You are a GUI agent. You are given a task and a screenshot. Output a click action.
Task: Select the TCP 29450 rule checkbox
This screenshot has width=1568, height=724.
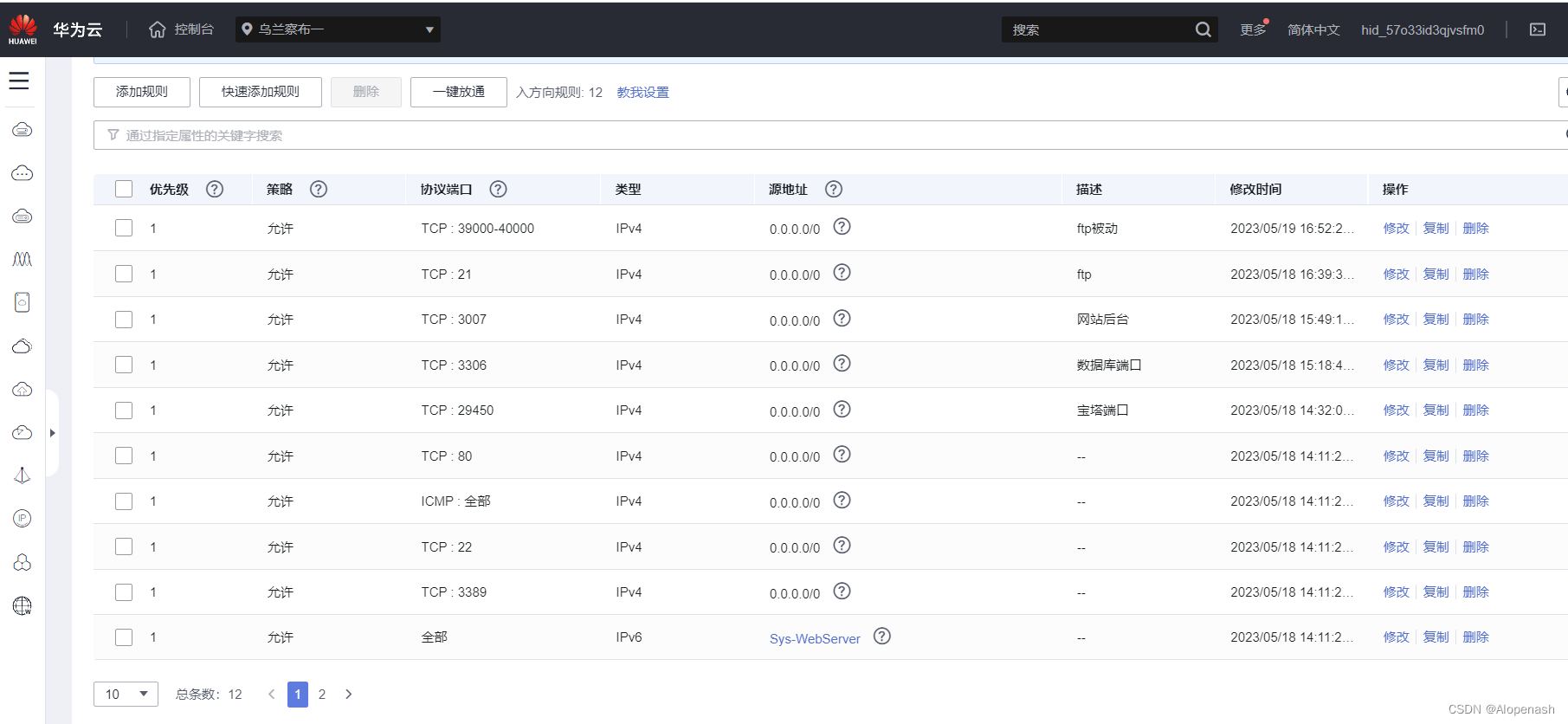click(x=124, y=410)
